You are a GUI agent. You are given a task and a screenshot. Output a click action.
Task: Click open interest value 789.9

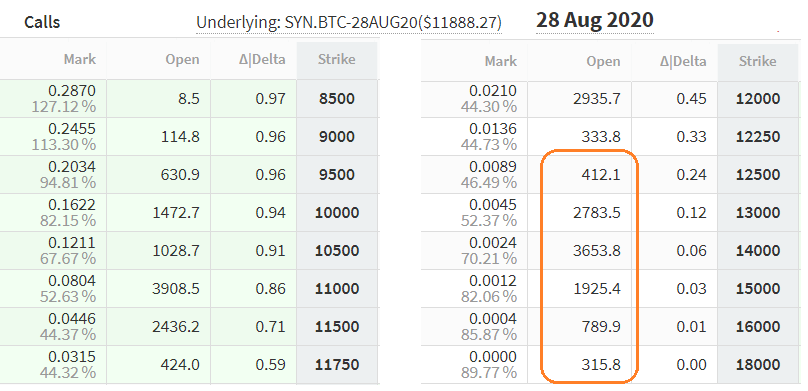pyautogui.click(x=601, y=327)
